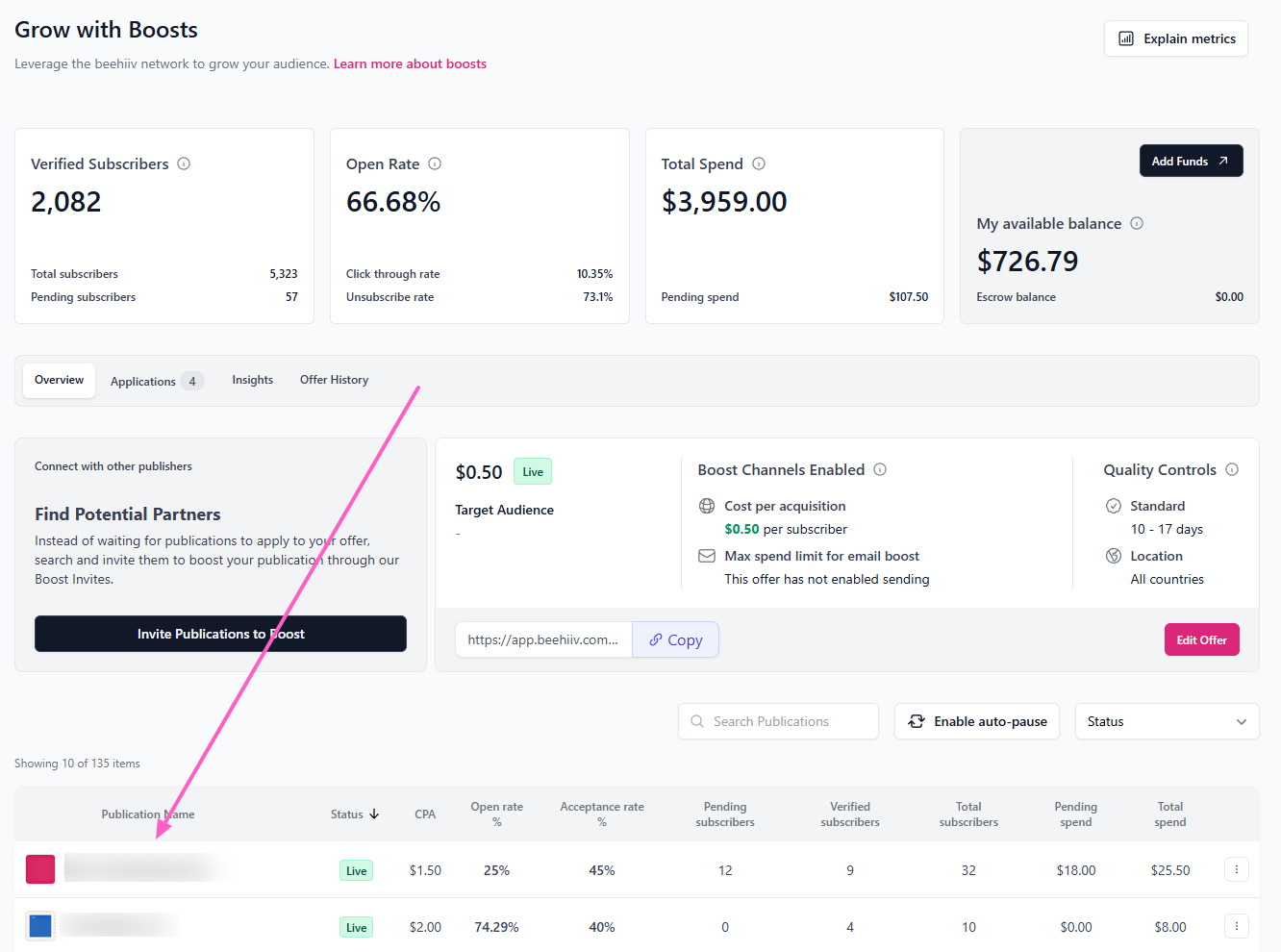The width and height of the screenshot is (1281, 952).
Task: Click info icon beside Boost Channels Enabled
Action: click(x=880, y=469)
